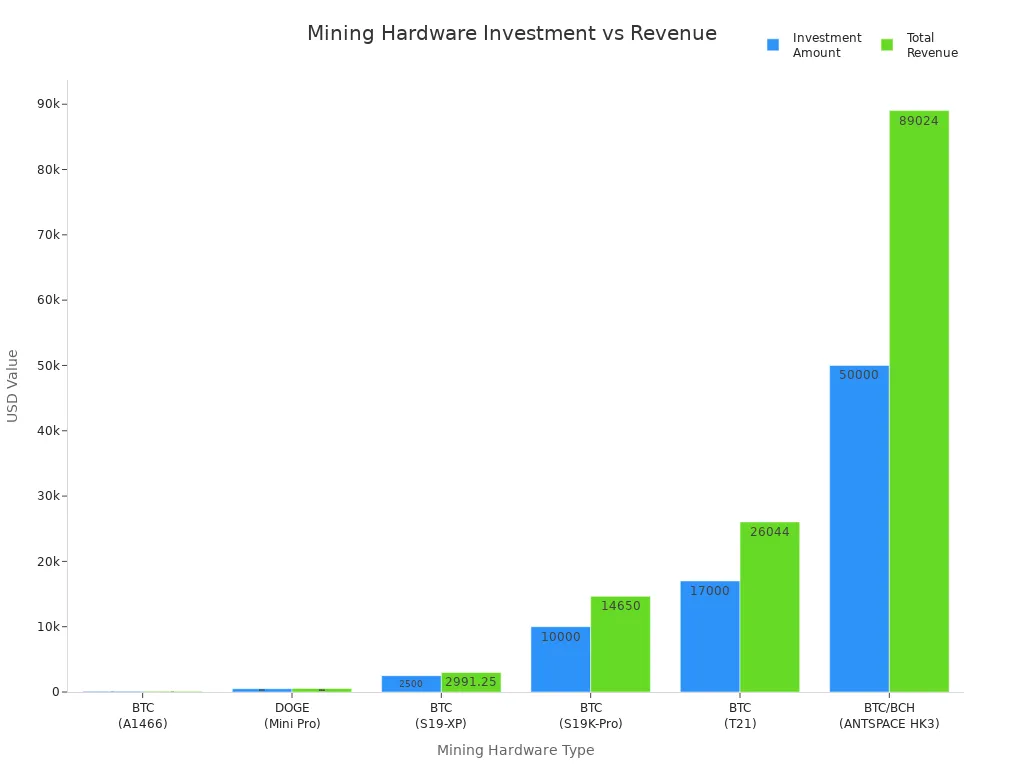Click the USD Value axis title

pyautogui.click(x=14, y=384)
